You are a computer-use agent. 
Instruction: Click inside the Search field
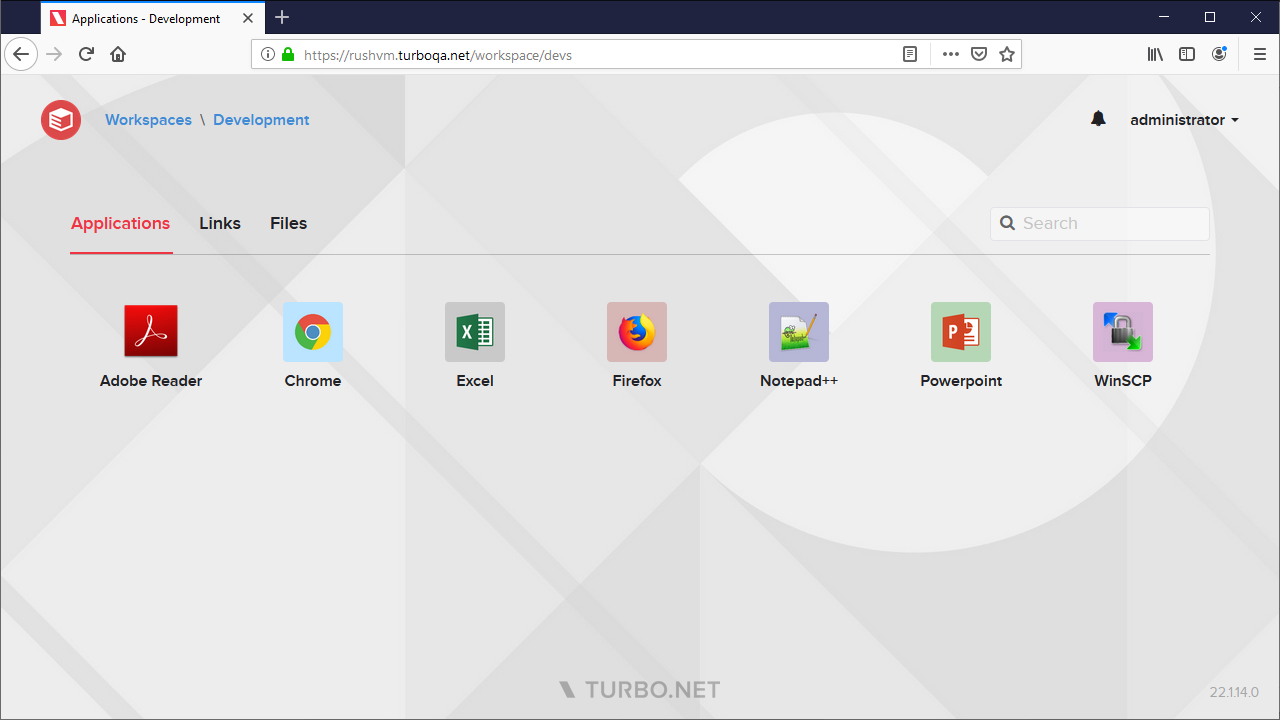coord(1100,223)
